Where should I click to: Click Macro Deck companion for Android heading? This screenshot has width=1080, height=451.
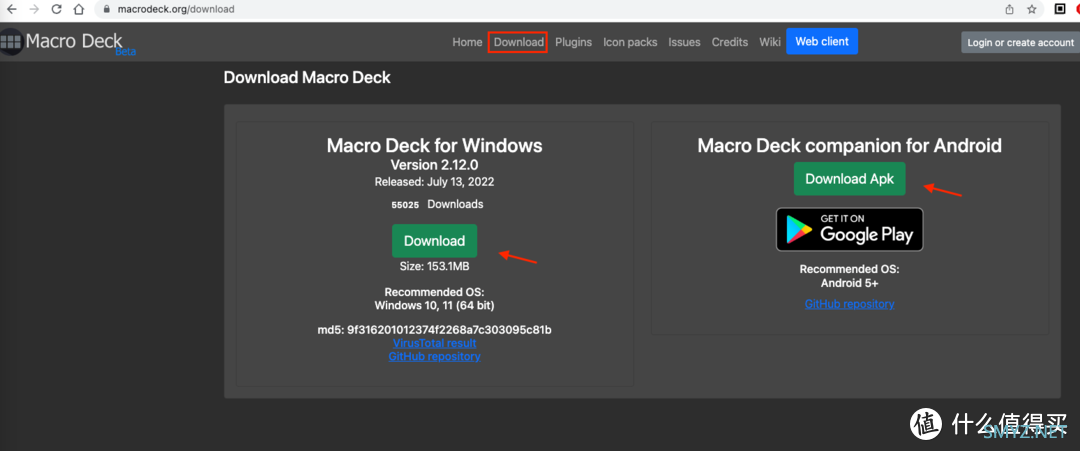tap(849, 145)
